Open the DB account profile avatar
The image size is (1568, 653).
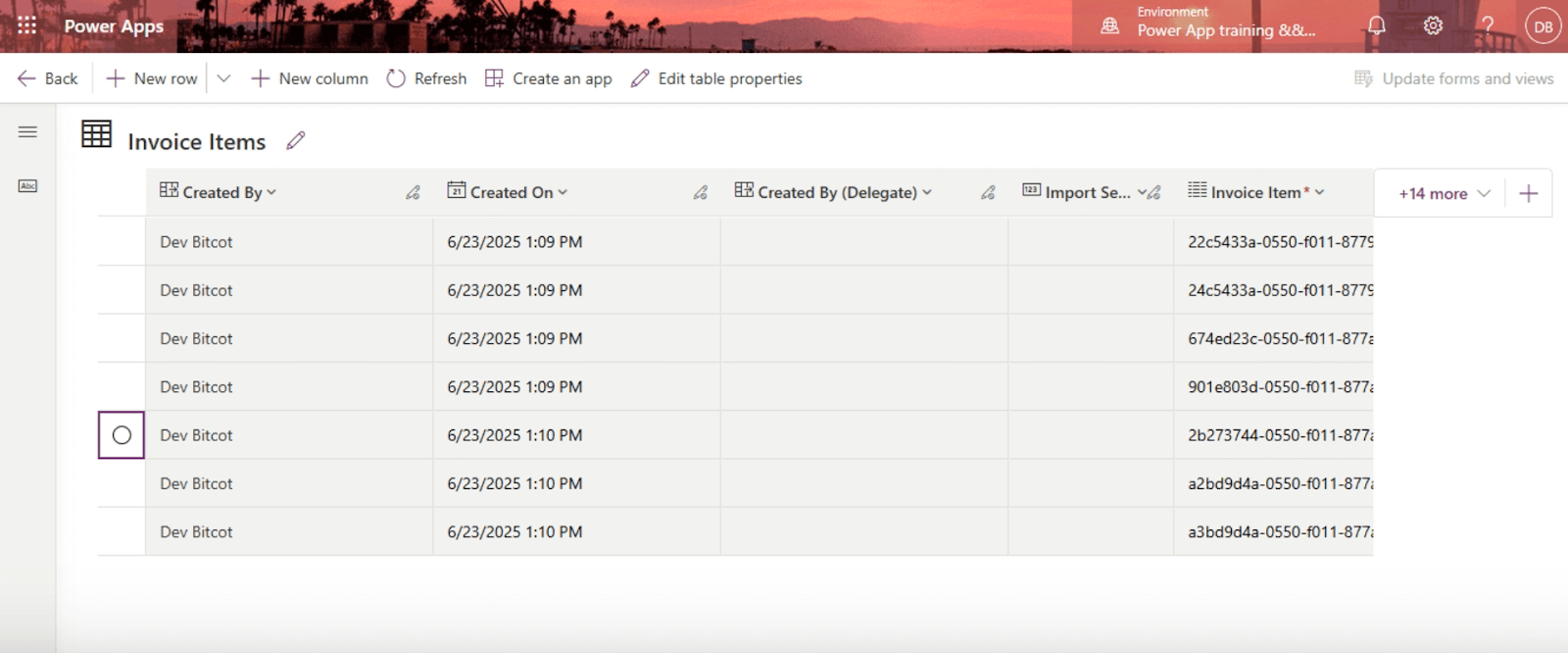point(1543,26)
